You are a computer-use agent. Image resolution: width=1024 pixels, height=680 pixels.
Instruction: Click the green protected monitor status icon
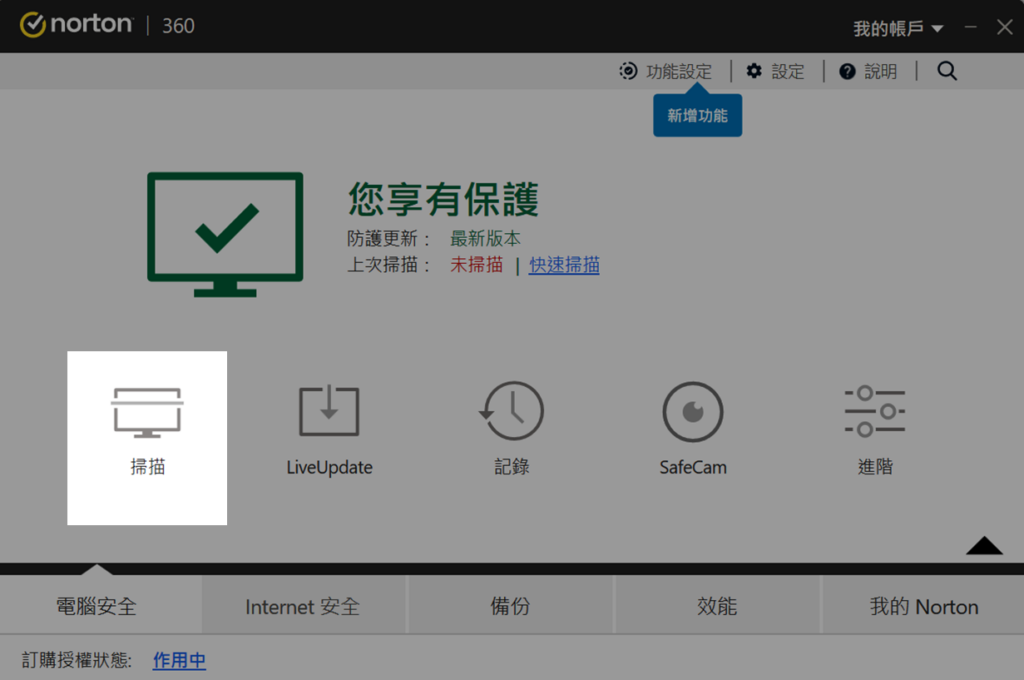coord(225,235)
